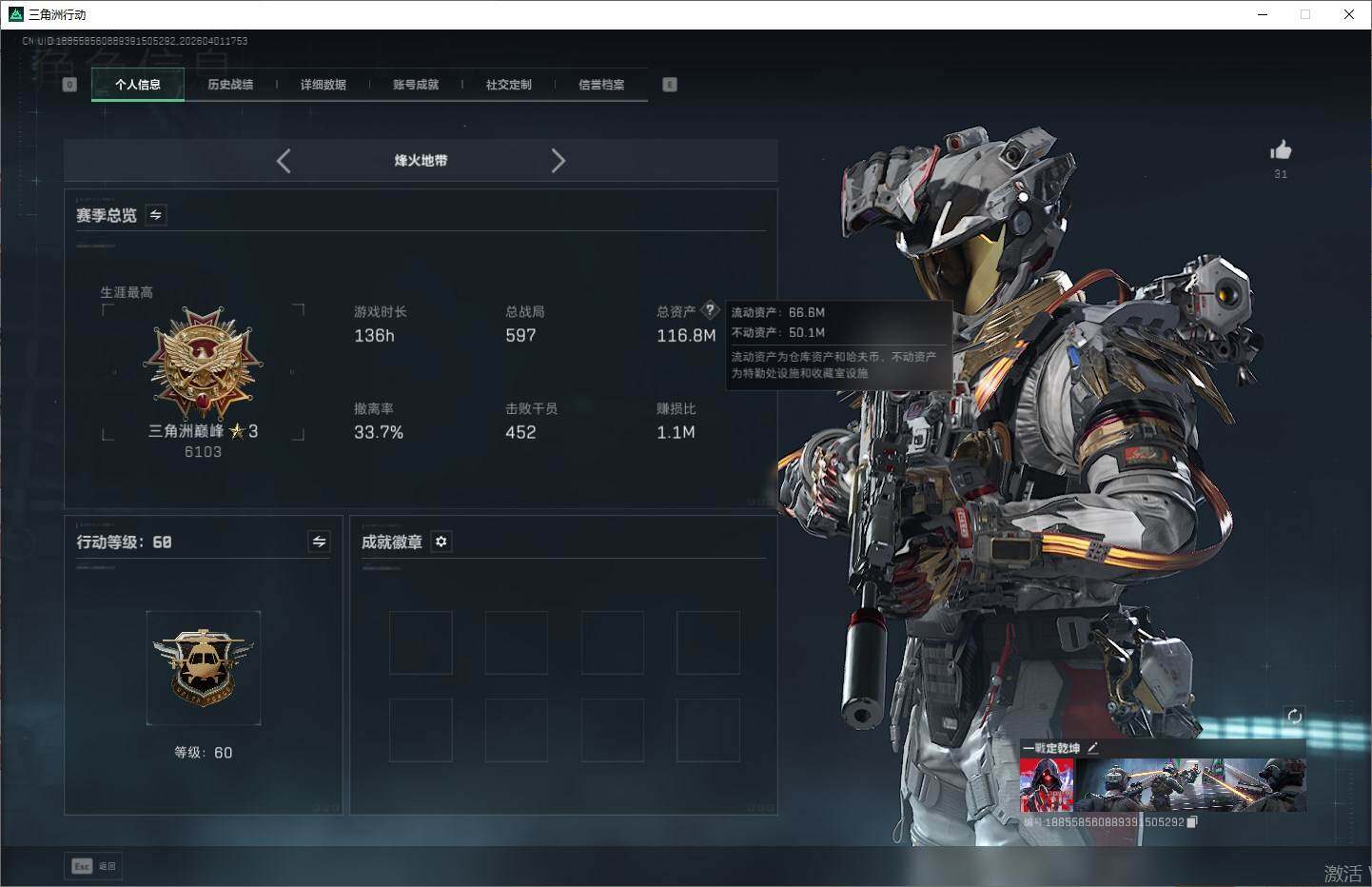Screen dimensions: 1372x887
Task: Click the 生涯最高 label
Action: pyautogui.click(x=127, y=292)
